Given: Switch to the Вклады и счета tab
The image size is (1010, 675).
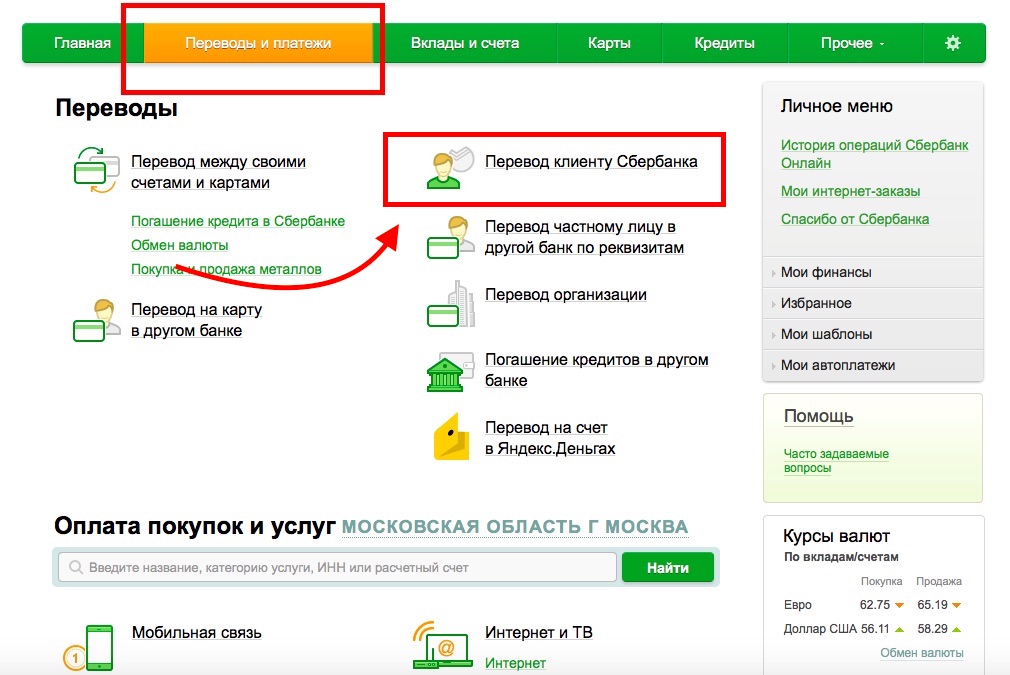Looking at the screenshot, I should click(464, 43).
